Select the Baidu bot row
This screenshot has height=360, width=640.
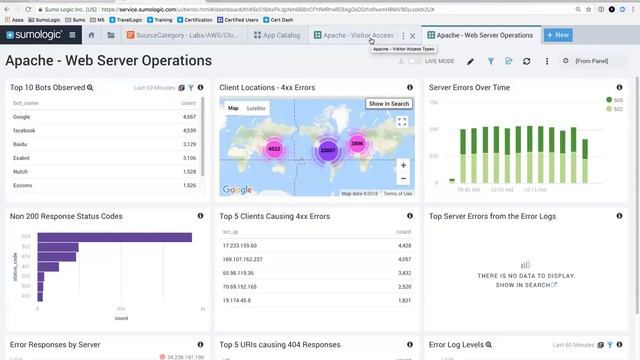pos(104,144)
